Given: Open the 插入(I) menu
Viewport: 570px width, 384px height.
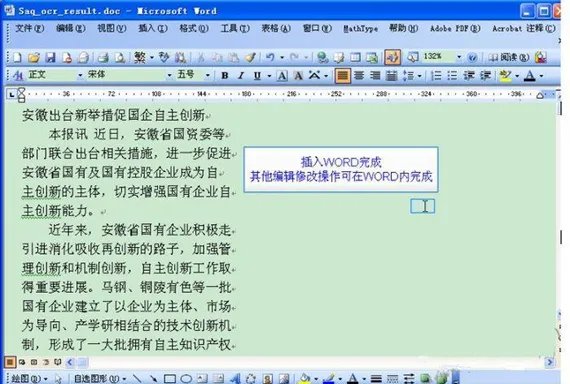Looking at the screenshot, I should 153,28.
